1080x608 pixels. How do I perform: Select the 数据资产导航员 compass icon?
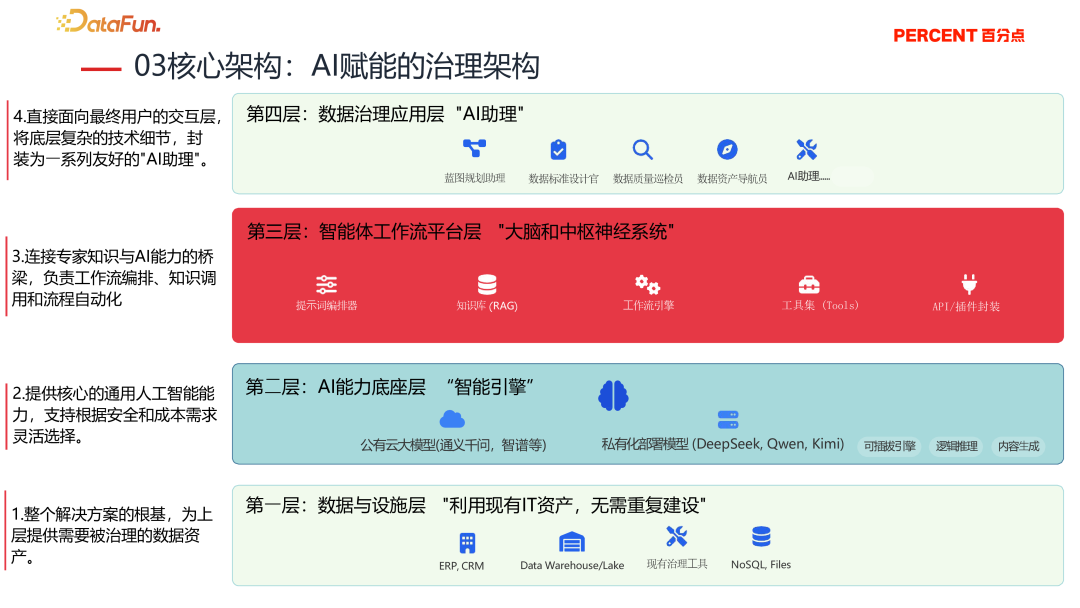pyautogui.click(x=727, y=150)
